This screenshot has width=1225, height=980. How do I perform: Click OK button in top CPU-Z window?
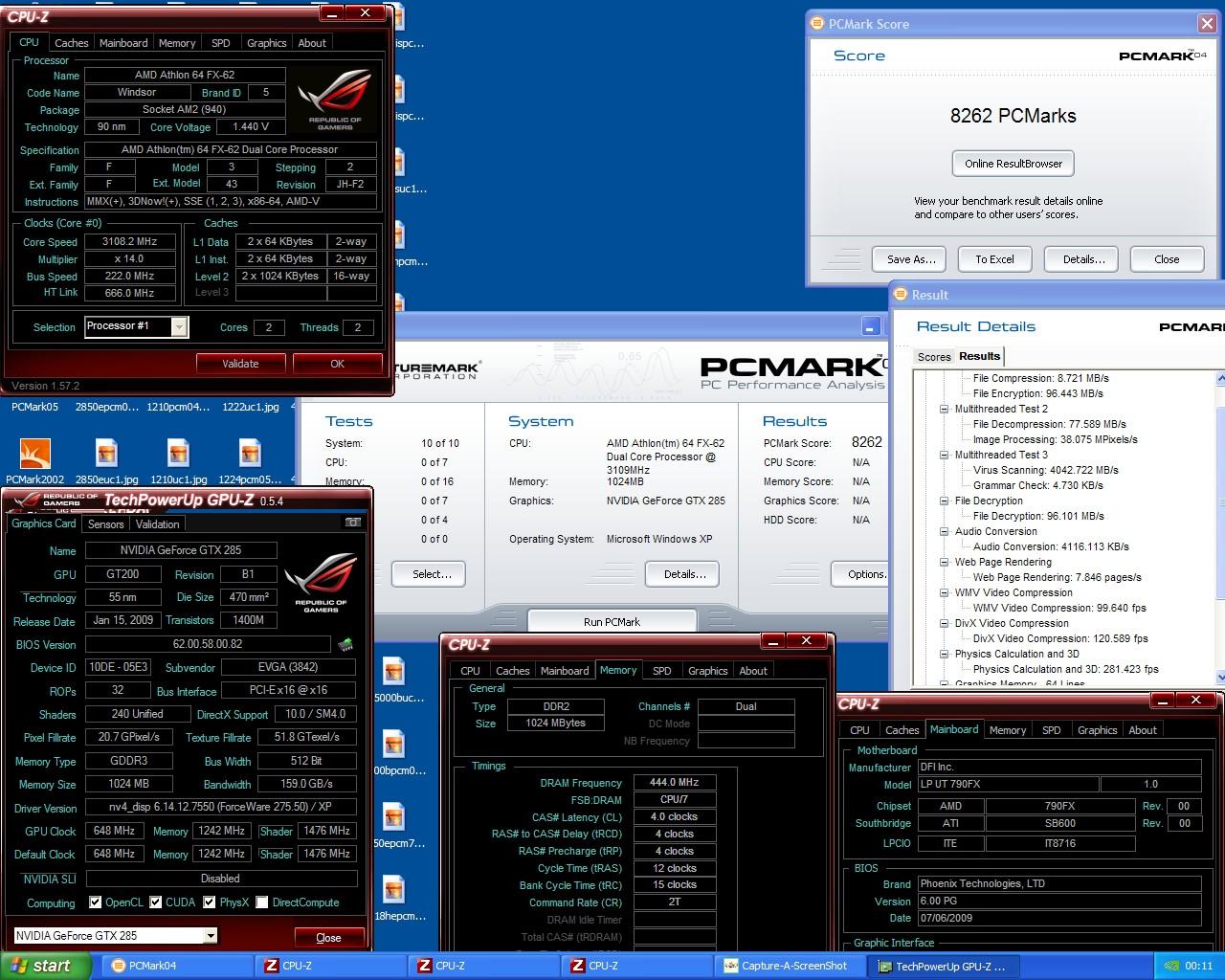337,364
